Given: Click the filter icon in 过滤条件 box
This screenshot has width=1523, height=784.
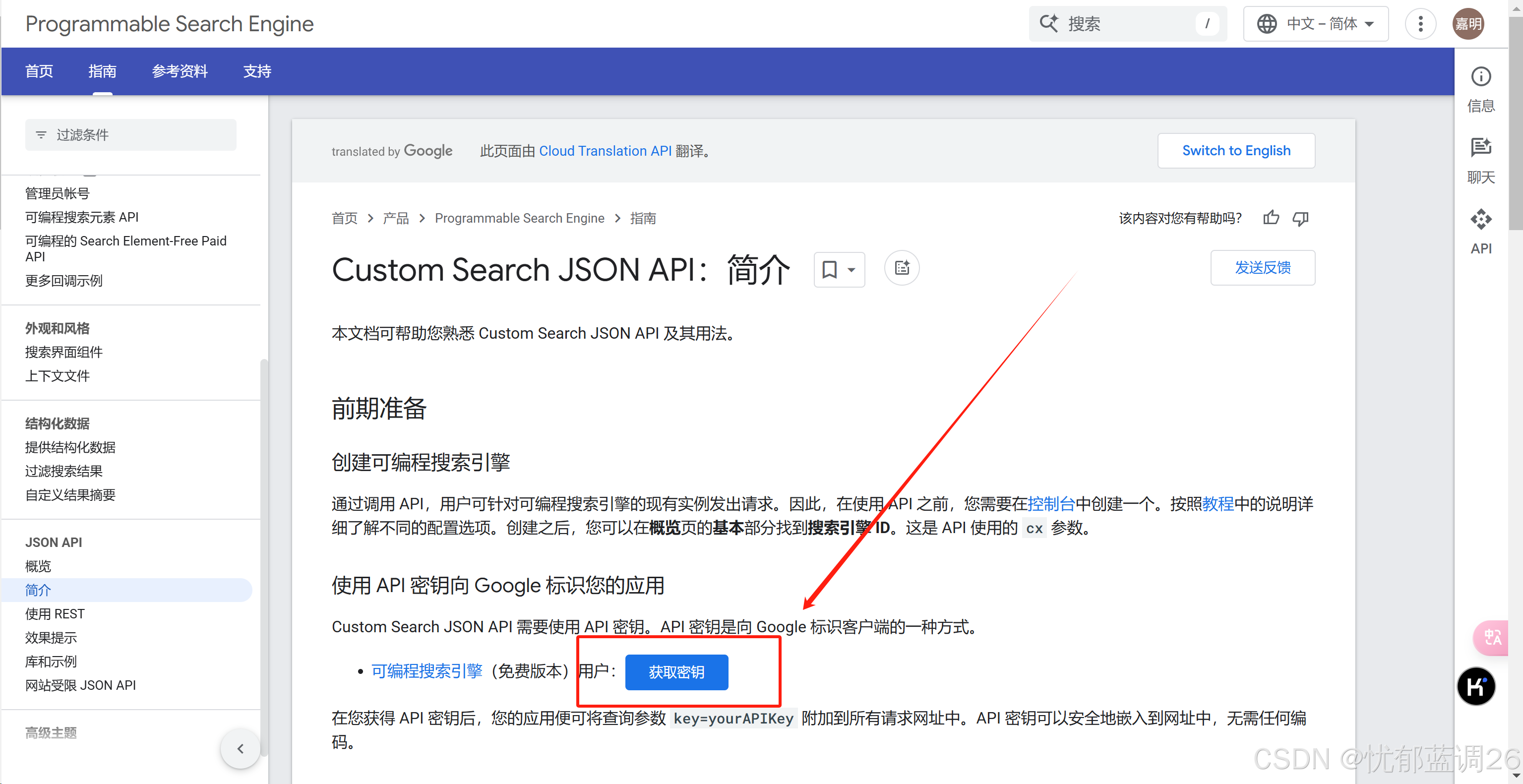Looking at the screenshot, I should 41,135.
